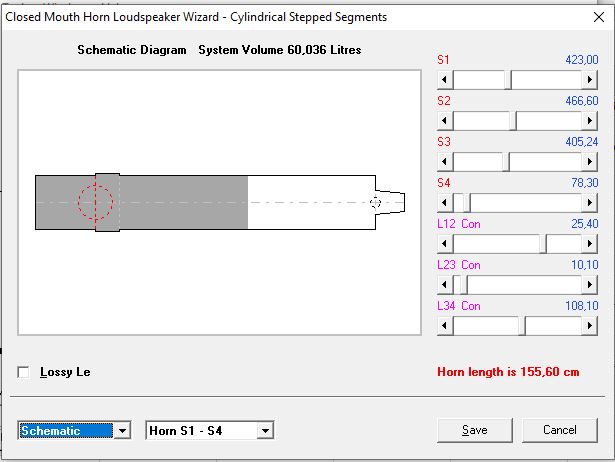This screenshot has width=615, height=462.
Task: Close the Horn Loudspeaker Wizard dialog
Action: (x=599, y=17)
